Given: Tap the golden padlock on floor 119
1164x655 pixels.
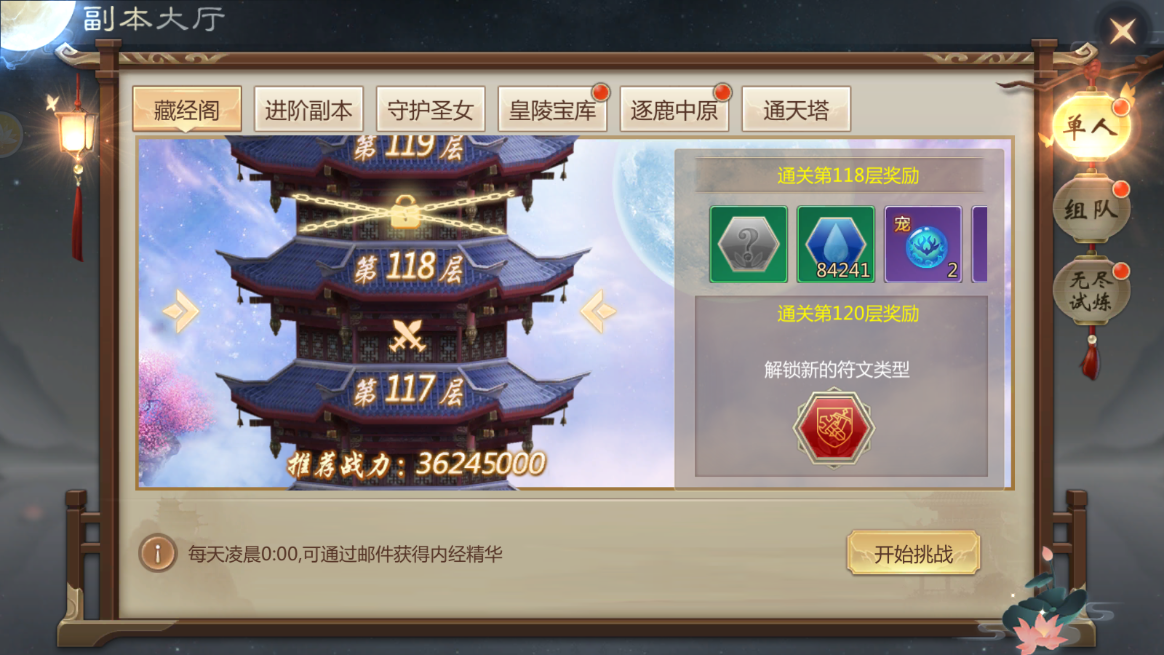Looking at the screenshot, I should [405, 212].
